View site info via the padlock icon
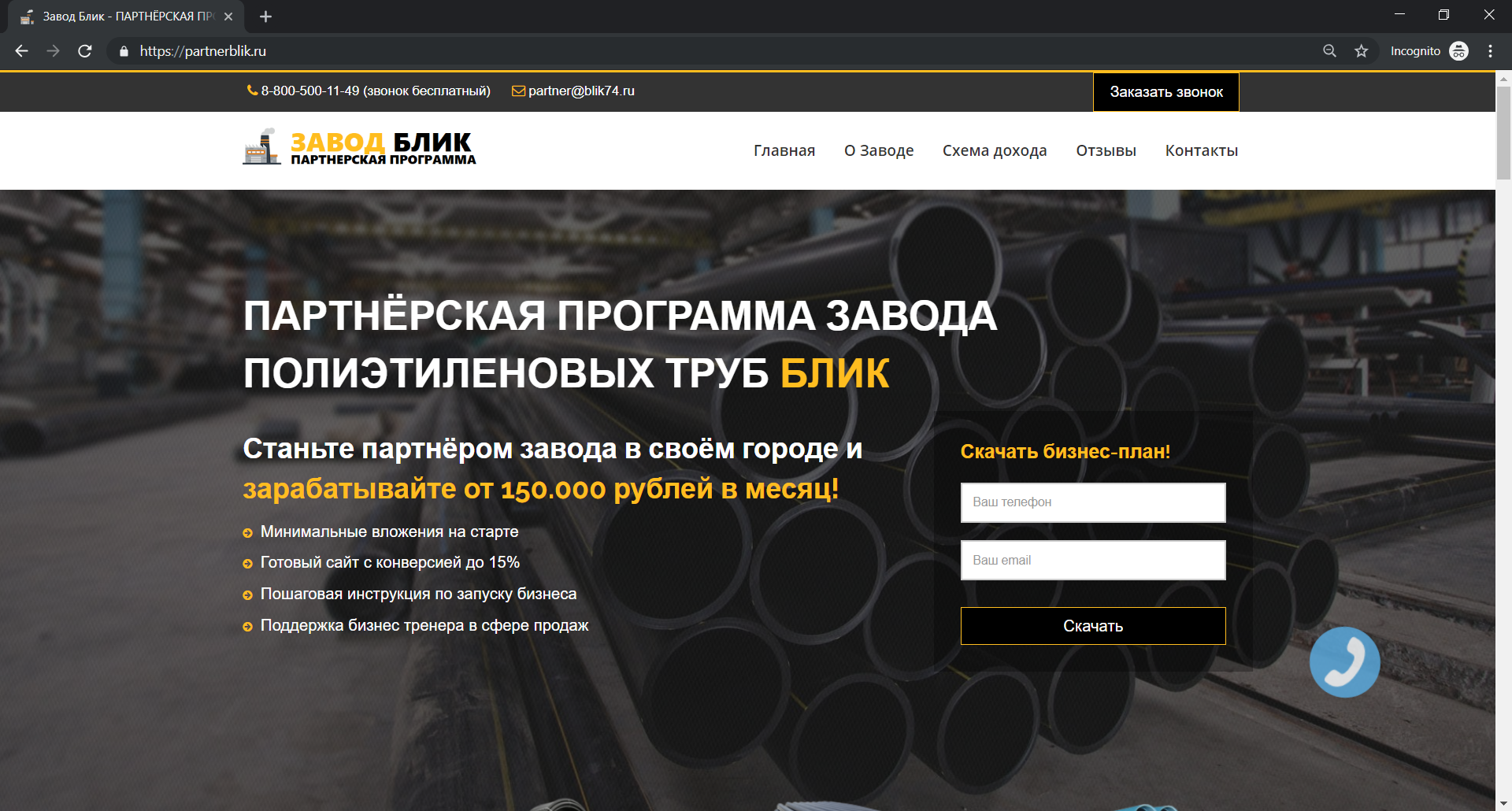 [x=124, y=51]
